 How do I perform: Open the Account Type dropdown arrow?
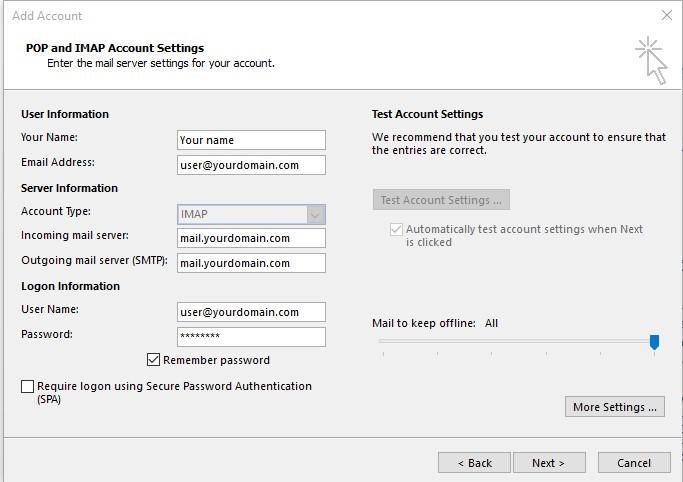(x=316, y=215)
